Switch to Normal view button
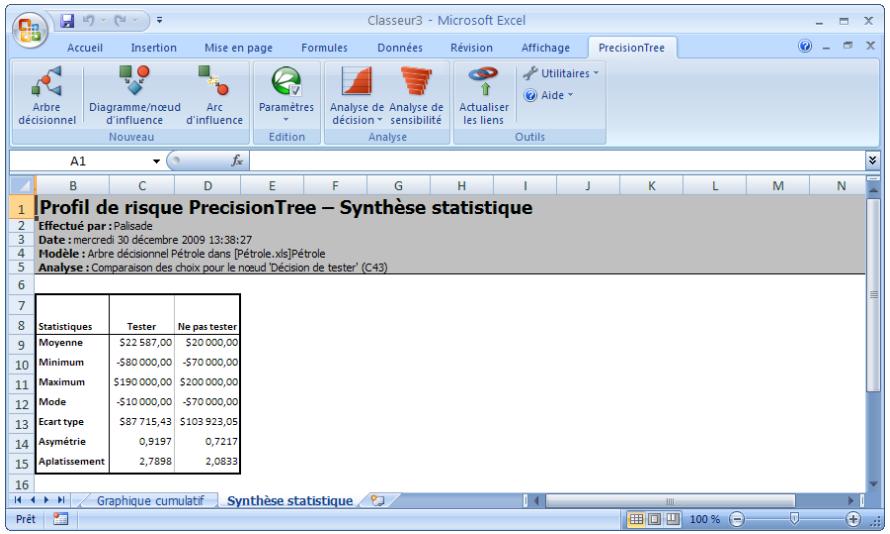Screen dimensions: 890x534 click(x=636, y=519)
